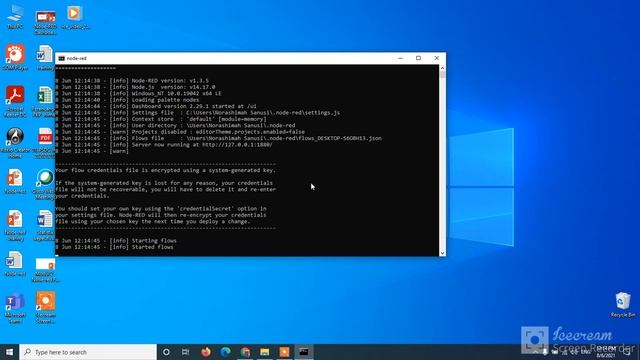Click the 'Server now running at http://127.0.0.1:1880/' line
The image size is (640, 360).
164,144
